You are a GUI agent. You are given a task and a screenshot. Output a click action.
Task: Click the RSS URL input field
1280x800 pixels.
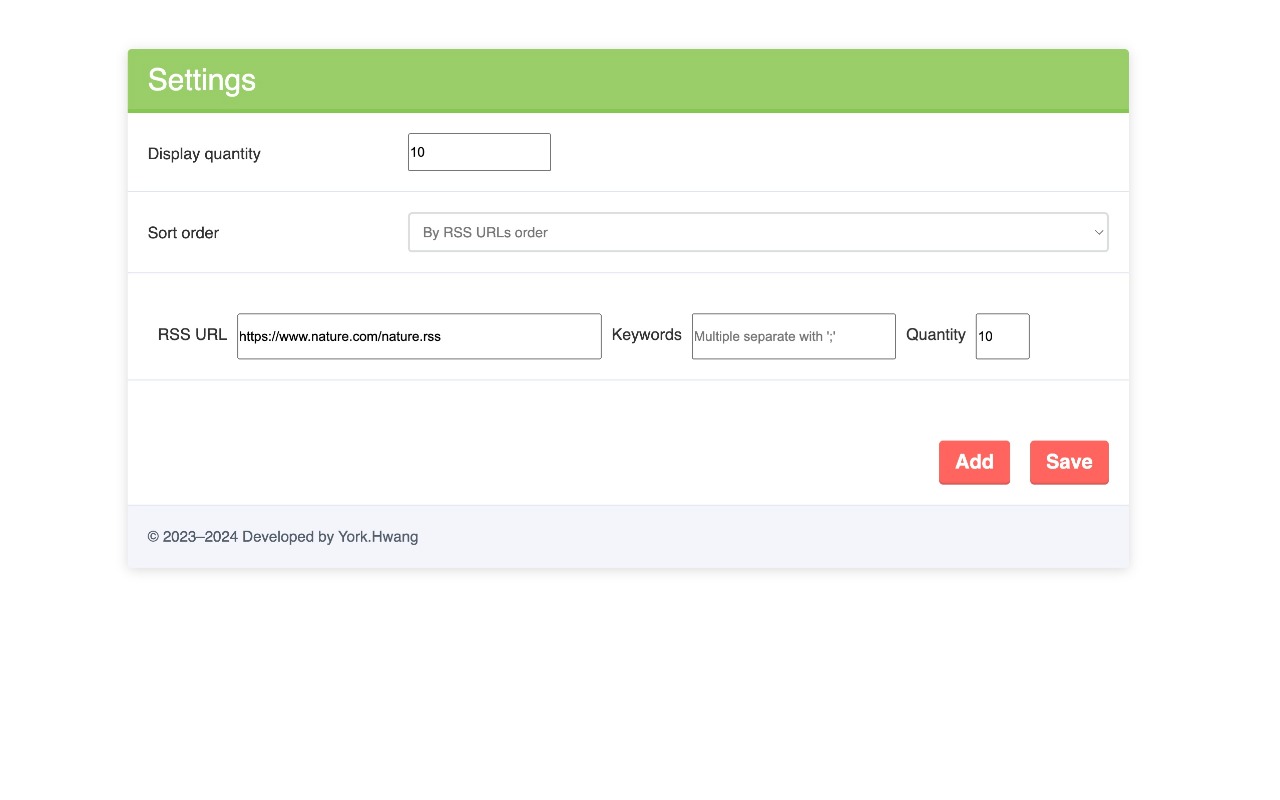(x=419, y=336)
